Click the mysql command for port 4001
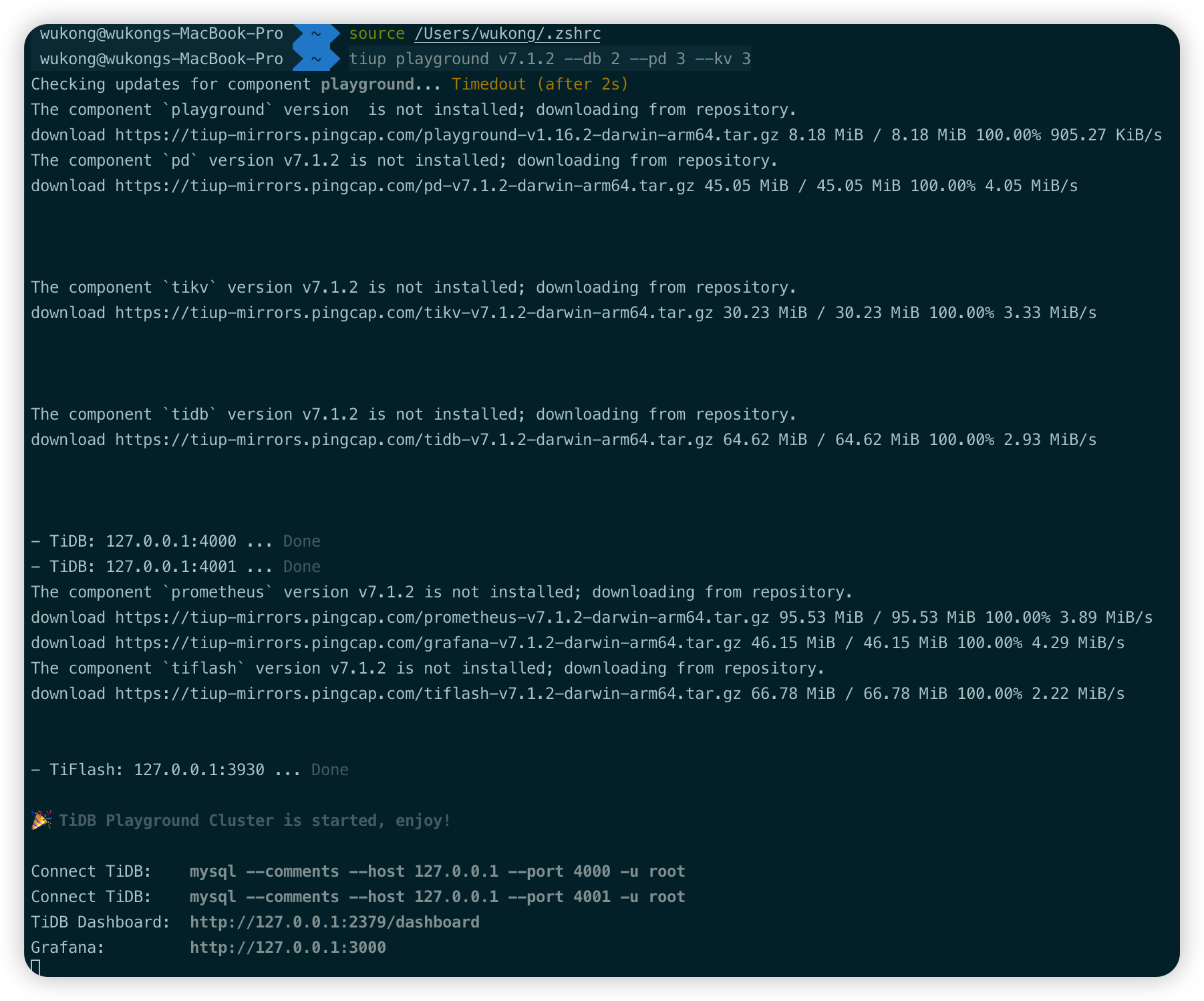The width and height of the screenshot is (1204, 1001). 437,897
